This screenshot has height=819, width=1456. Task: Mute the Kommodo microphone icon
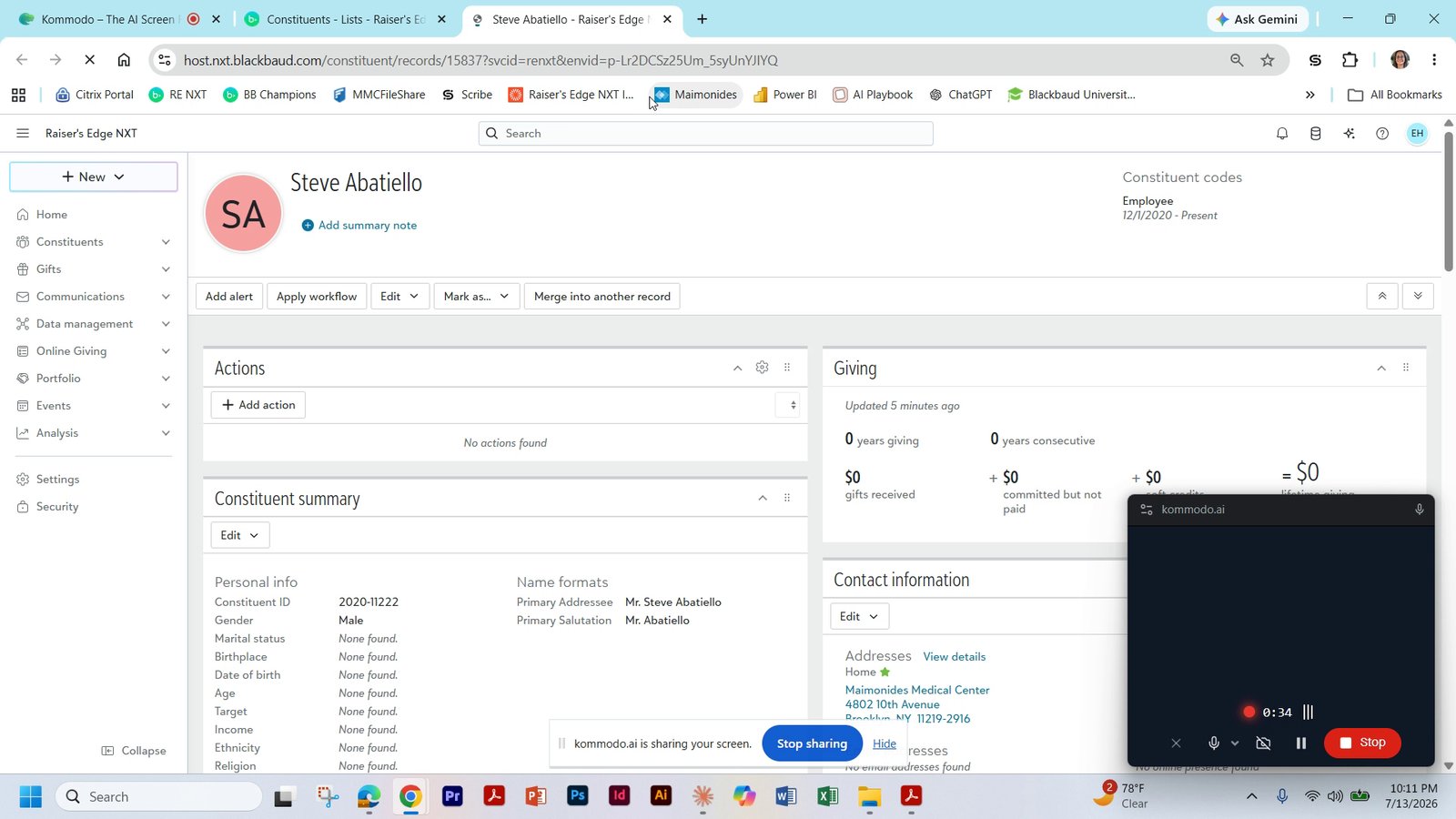pyautogui.click(x=1214, y=743)
